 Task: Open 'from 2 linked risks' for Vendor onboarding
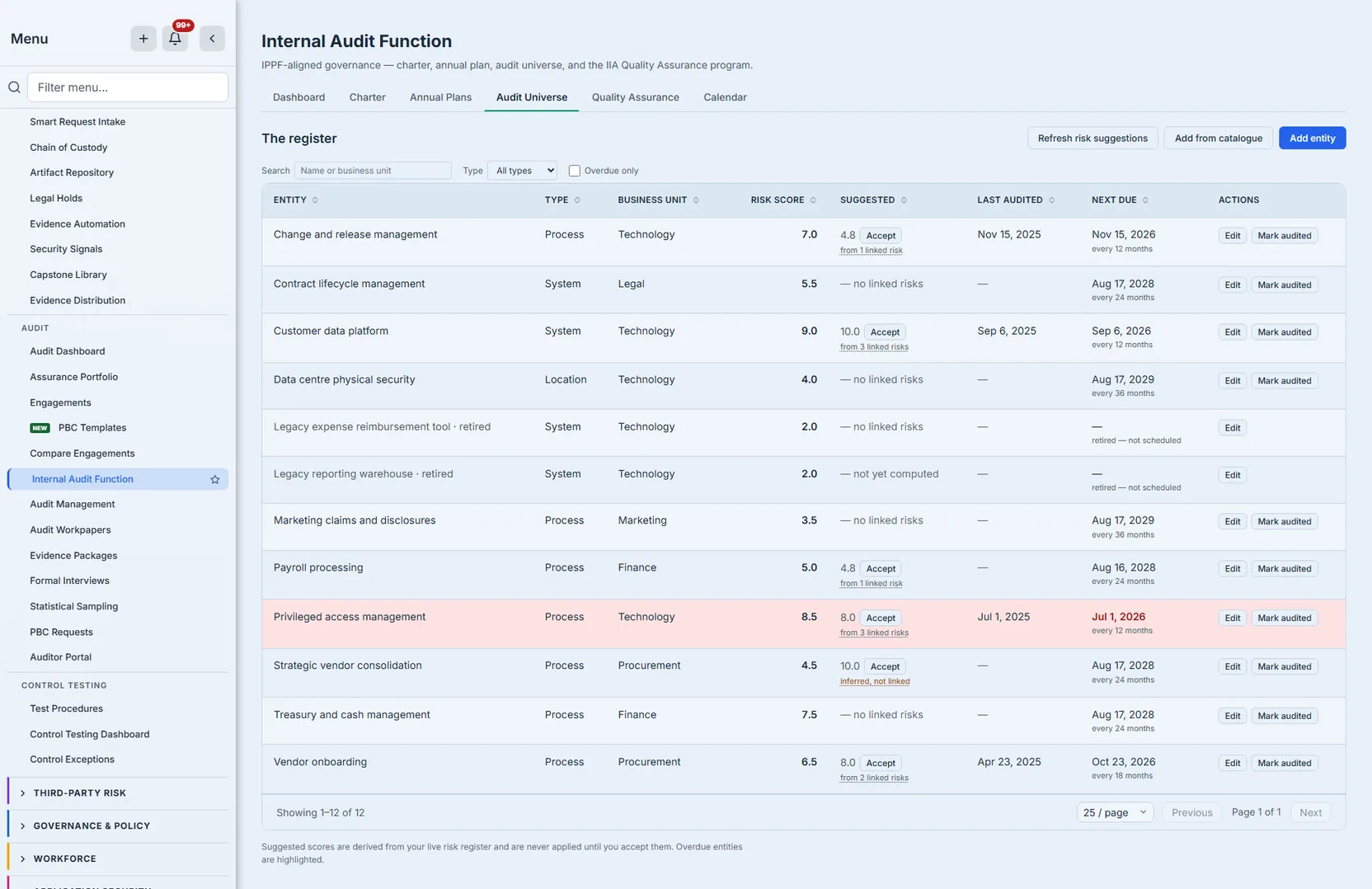point(874,778)
